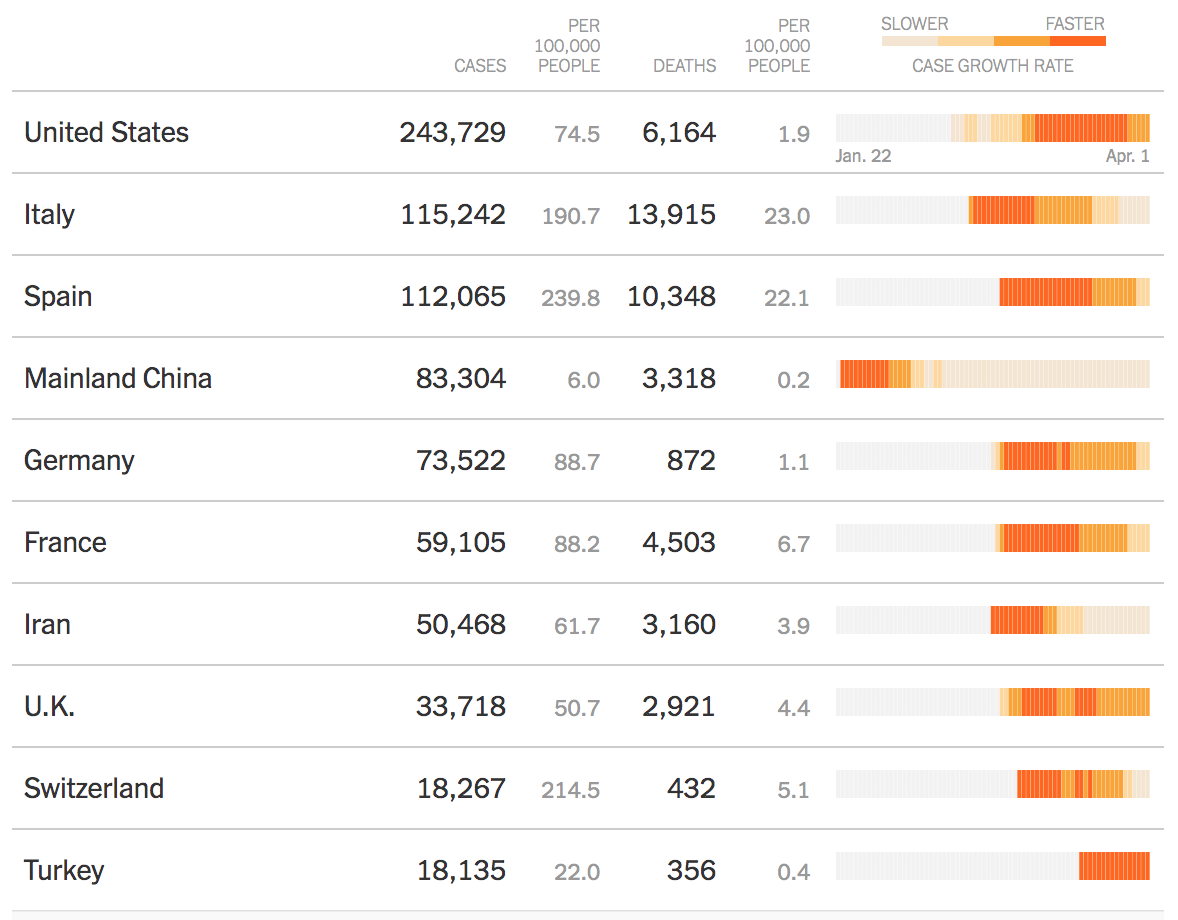The width and height of the screenshot is (1178, 920).
Task: Select the Switzerland country name
Action: (x=94, y=788)
